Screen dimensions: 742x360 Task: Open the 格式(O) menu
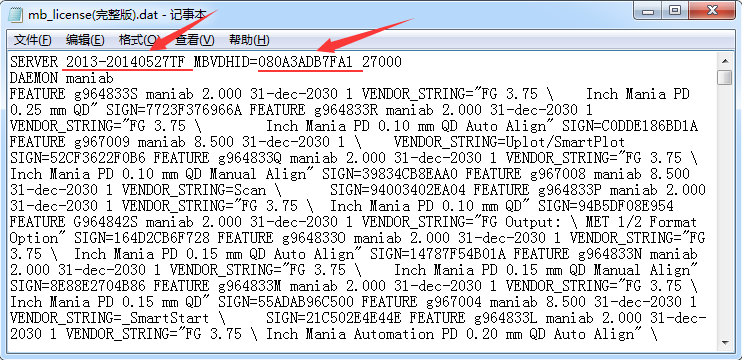(x=140, y=40)
